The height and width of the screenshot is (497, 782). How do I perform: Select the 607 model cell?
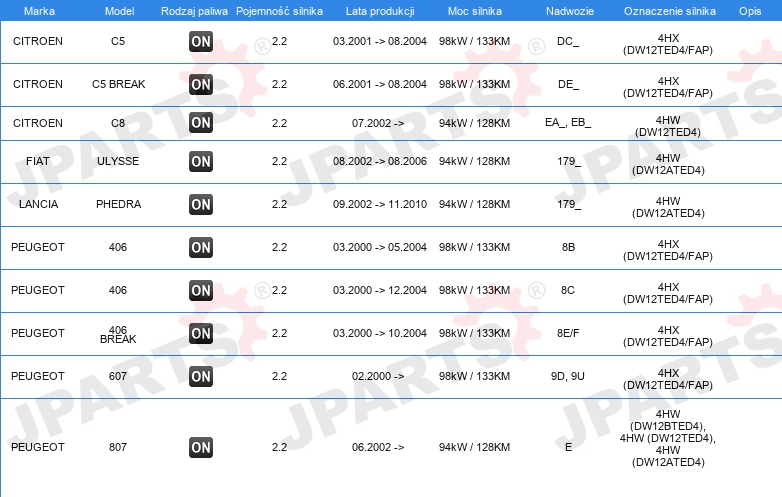tap(118, 376)
